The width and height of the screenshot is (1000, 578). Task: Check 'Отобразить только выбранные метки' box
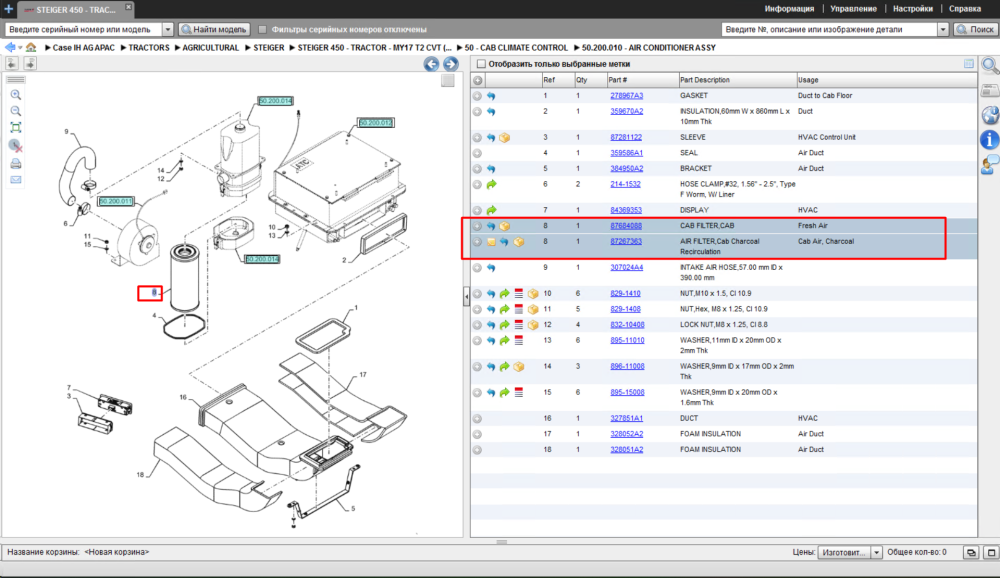[482, 64]
